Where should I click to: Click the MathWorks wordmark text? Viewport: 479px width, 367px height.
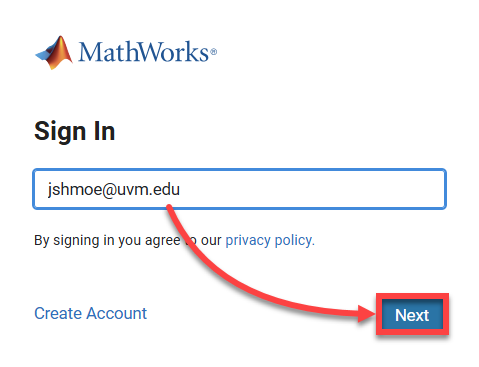point(144,52)
